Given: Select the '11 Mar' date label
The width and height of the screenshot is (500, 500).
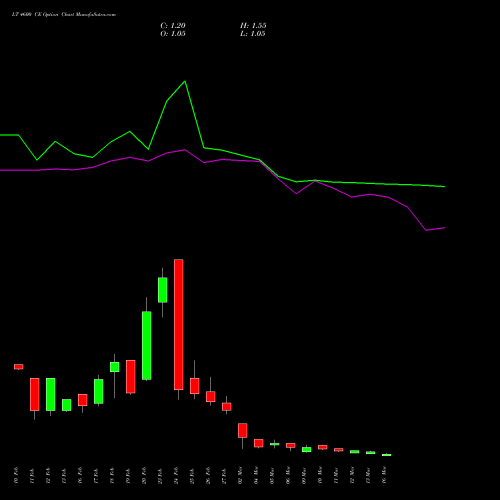Looking at the screenshot, I should [x=337, y=475].
